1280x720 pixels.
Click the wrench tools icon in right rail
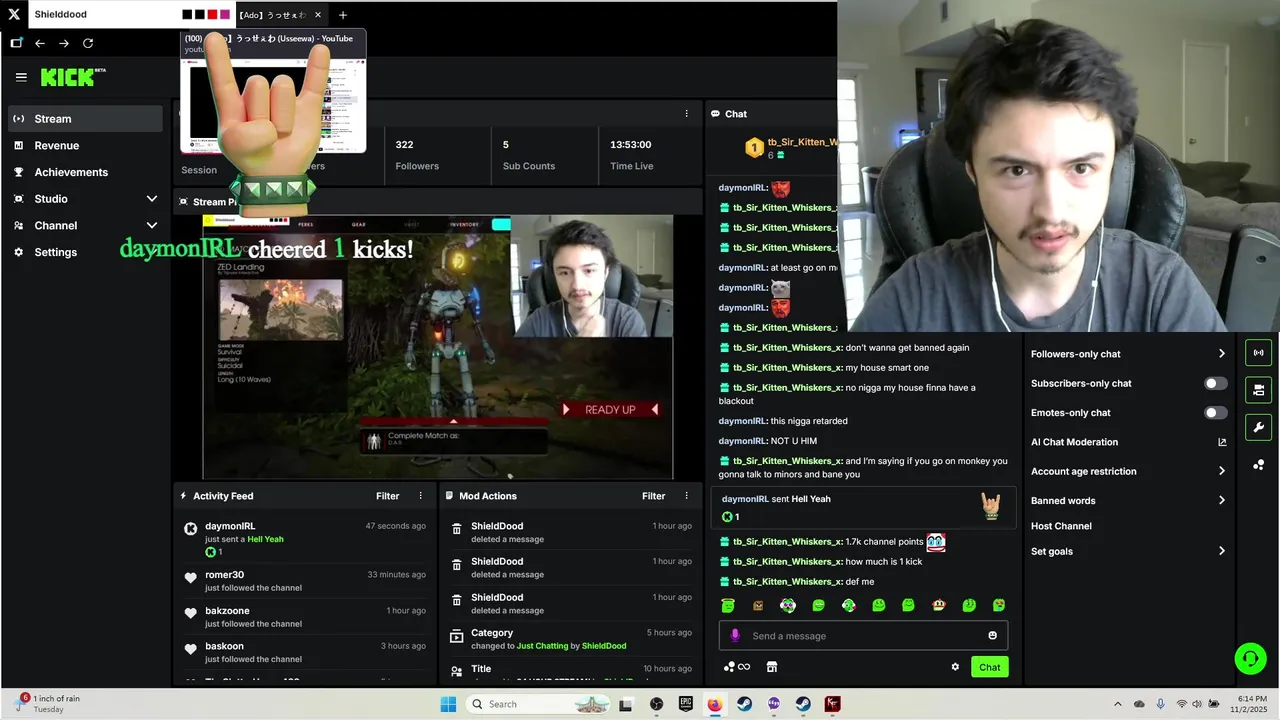[x=1258, y=428]
